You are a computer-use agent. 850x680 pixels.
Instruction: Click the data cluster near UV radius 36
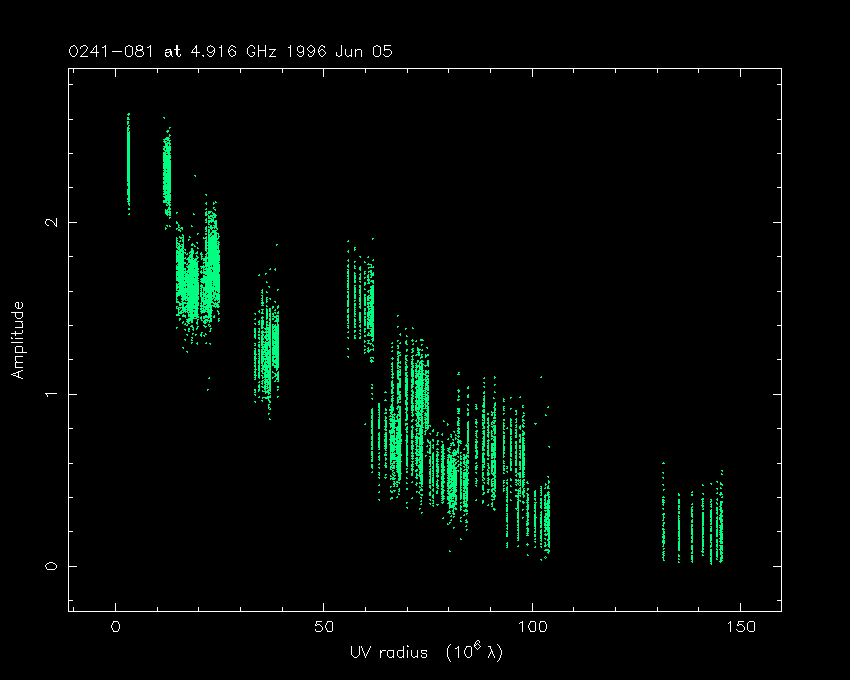coord(267,345)
